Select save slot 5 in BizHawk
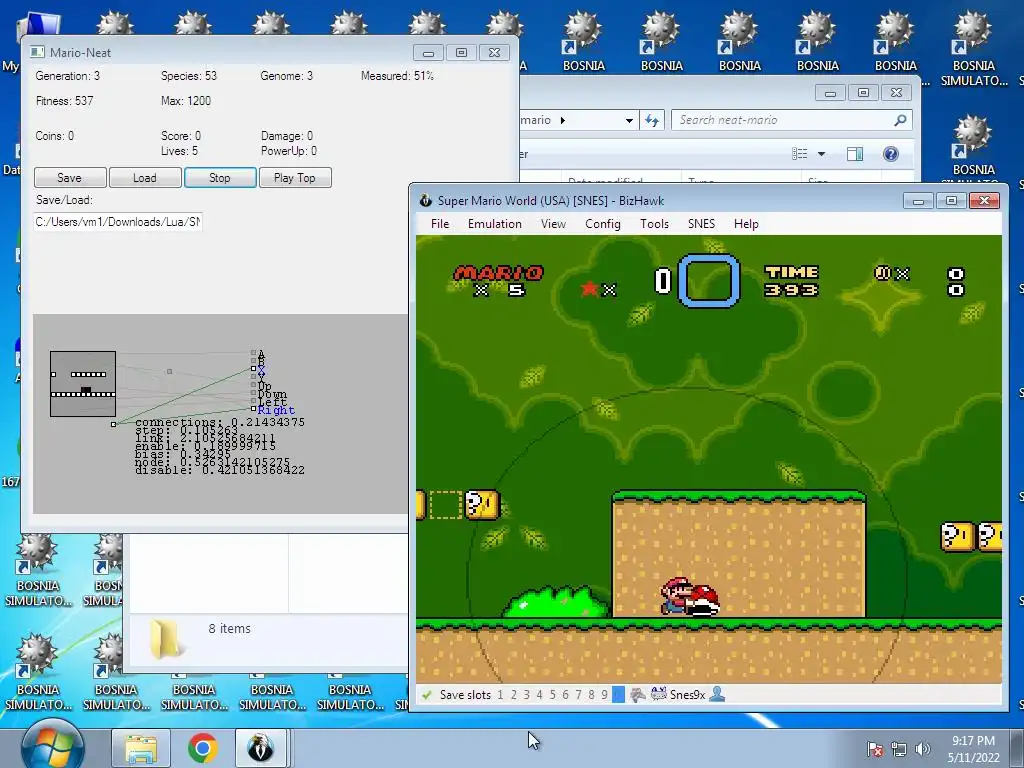Viewport: 1024px width, 768px height. [x=552, y=695]
